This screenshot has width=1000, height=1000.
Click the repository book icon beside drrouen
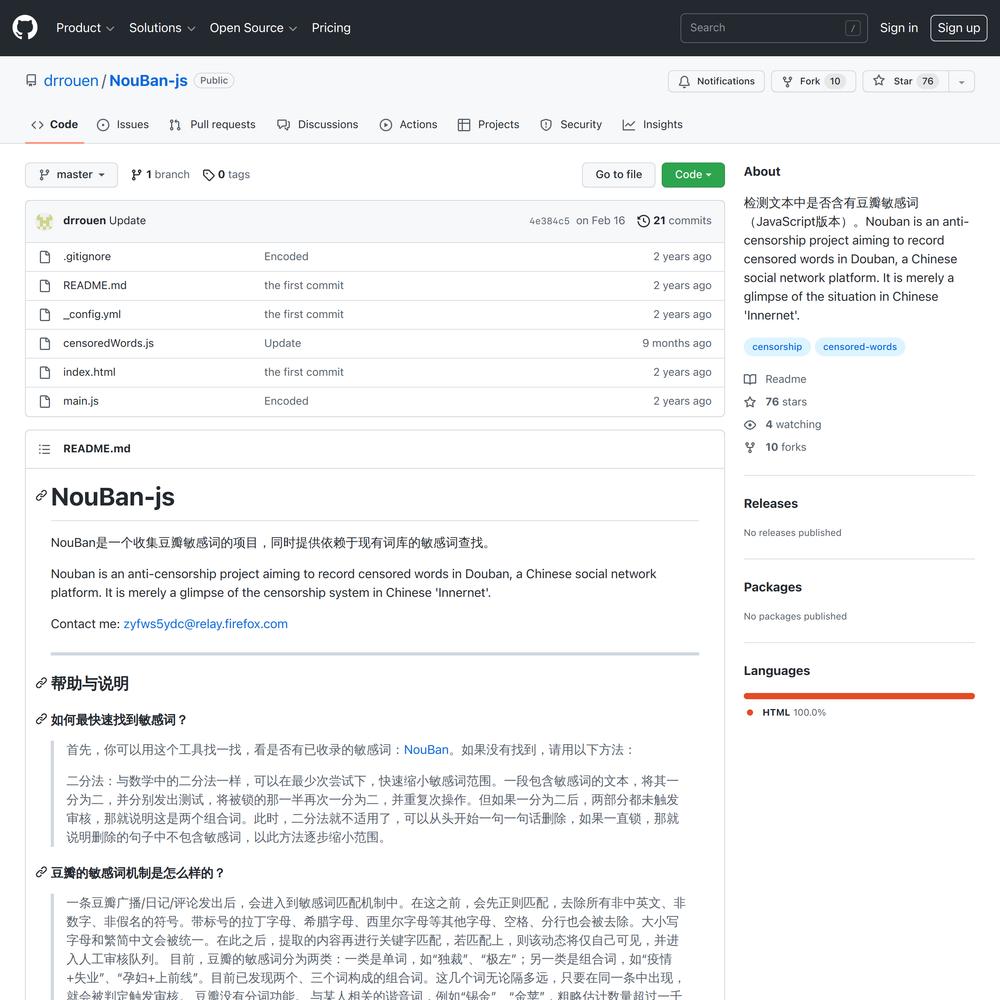coord(31,81)
